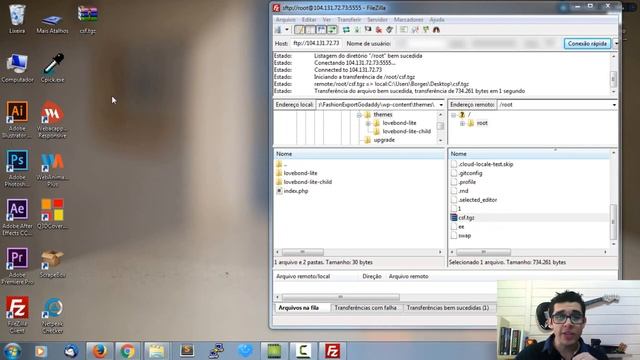
Task: Expand lovebond-lite node in local tree
Action: click(368, 123)
